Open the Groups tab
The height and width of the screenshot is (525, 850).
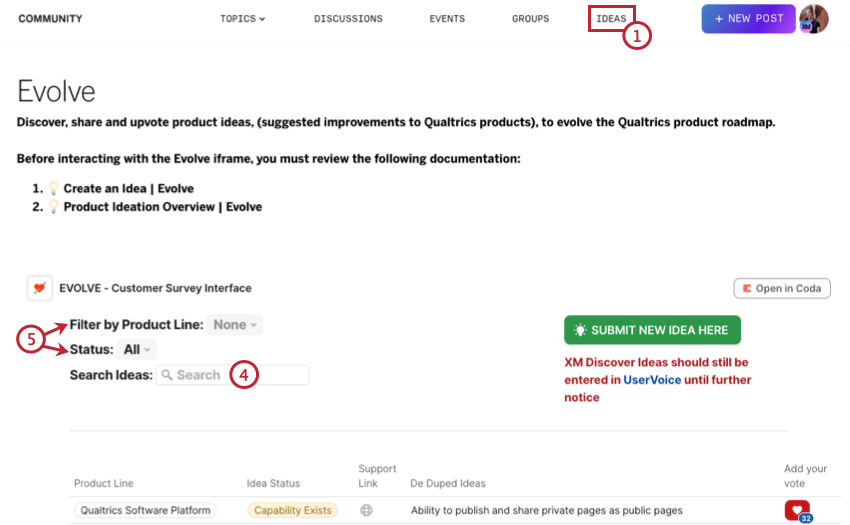(x=531, y=18)
